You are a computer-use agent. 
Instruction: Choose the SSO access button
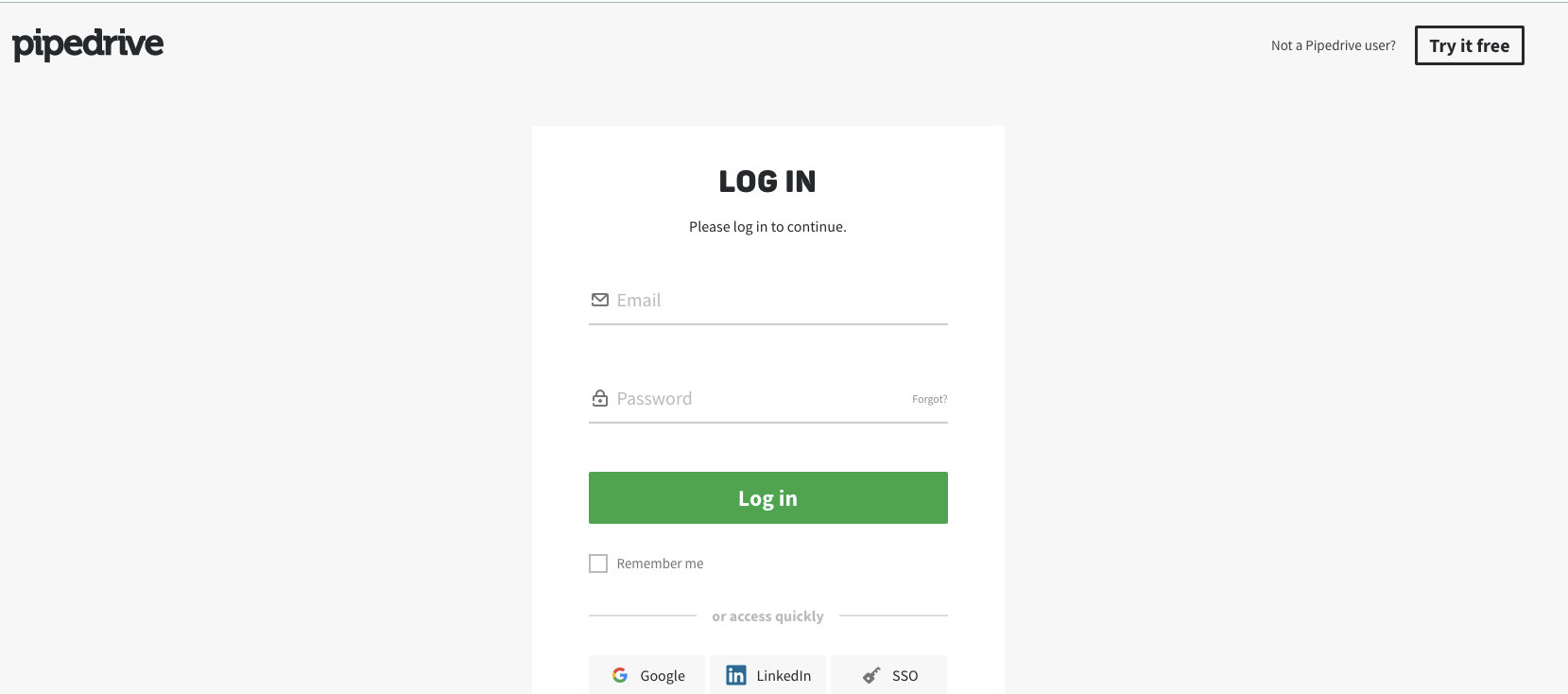[x=888, y=675]
